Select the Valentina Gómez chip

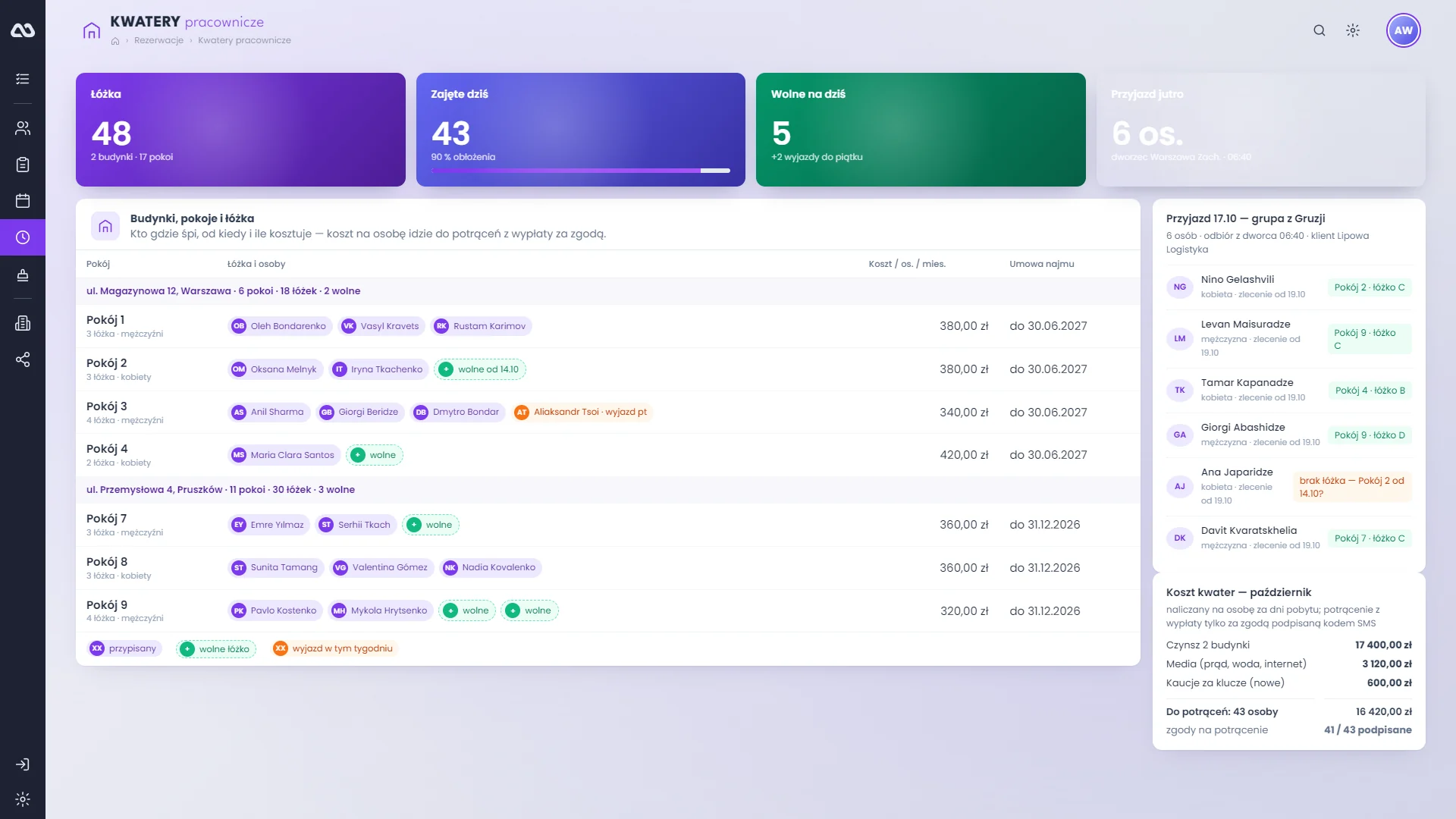[x=381, y=568]
